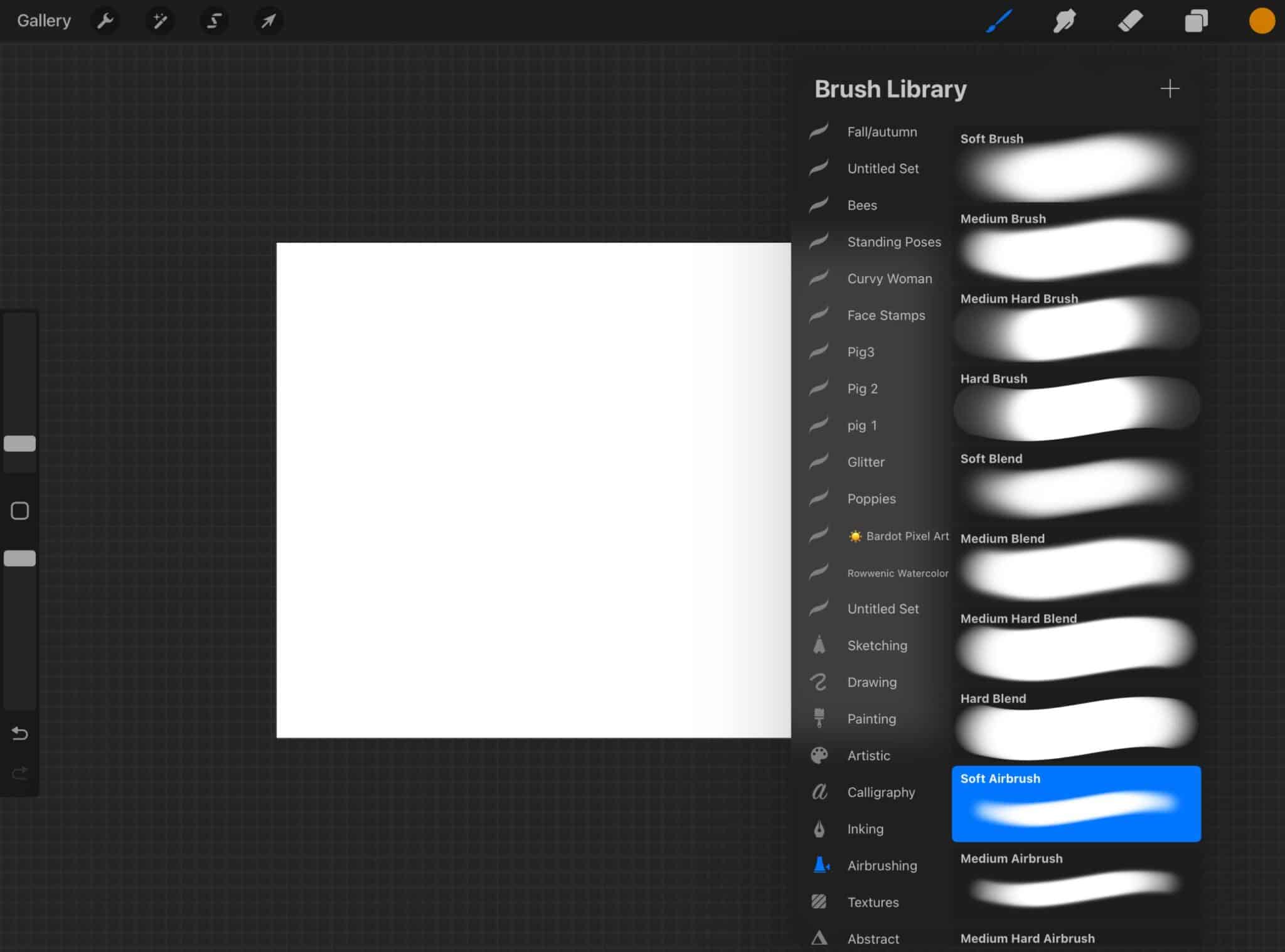Activate the Smudge tool
This screenshot has height=952, width=1285.
(1065, 20)
